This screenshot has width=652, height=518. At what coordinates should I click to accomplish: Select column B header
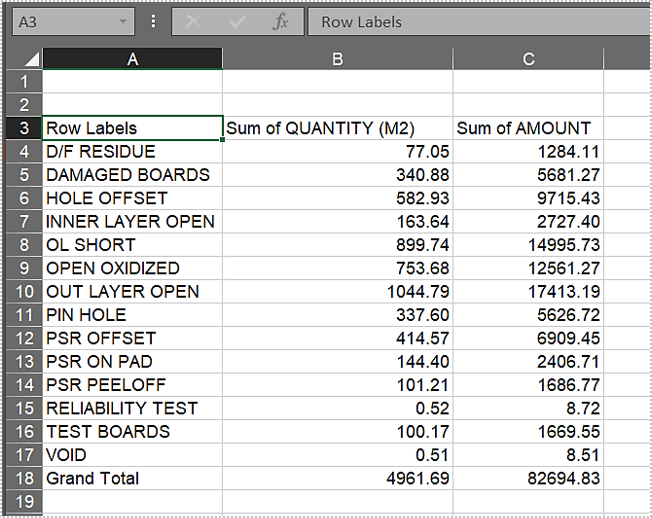pyautogui.click(x=337, y=60)
